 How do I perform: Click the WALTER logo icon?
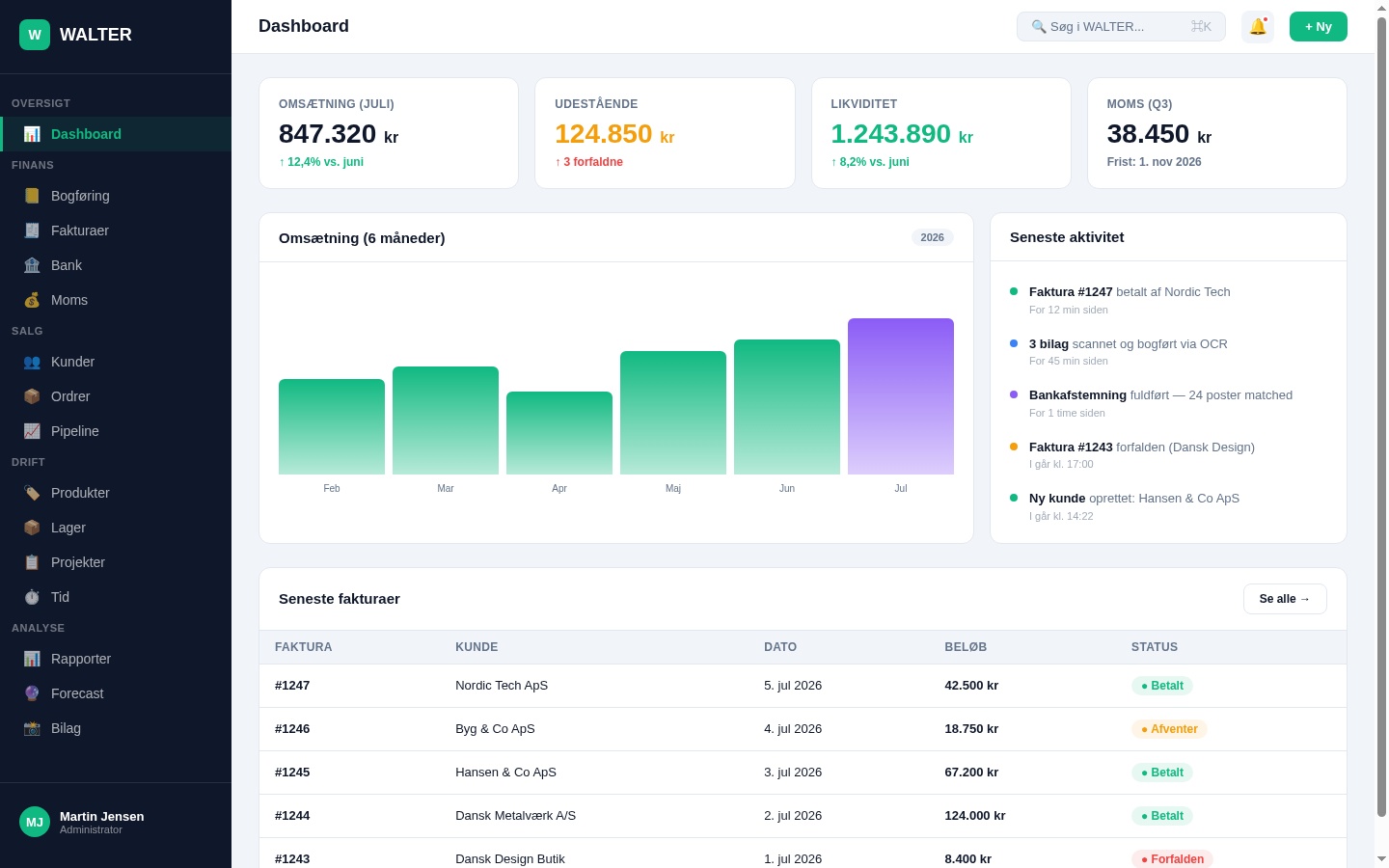tap(35, 35)
